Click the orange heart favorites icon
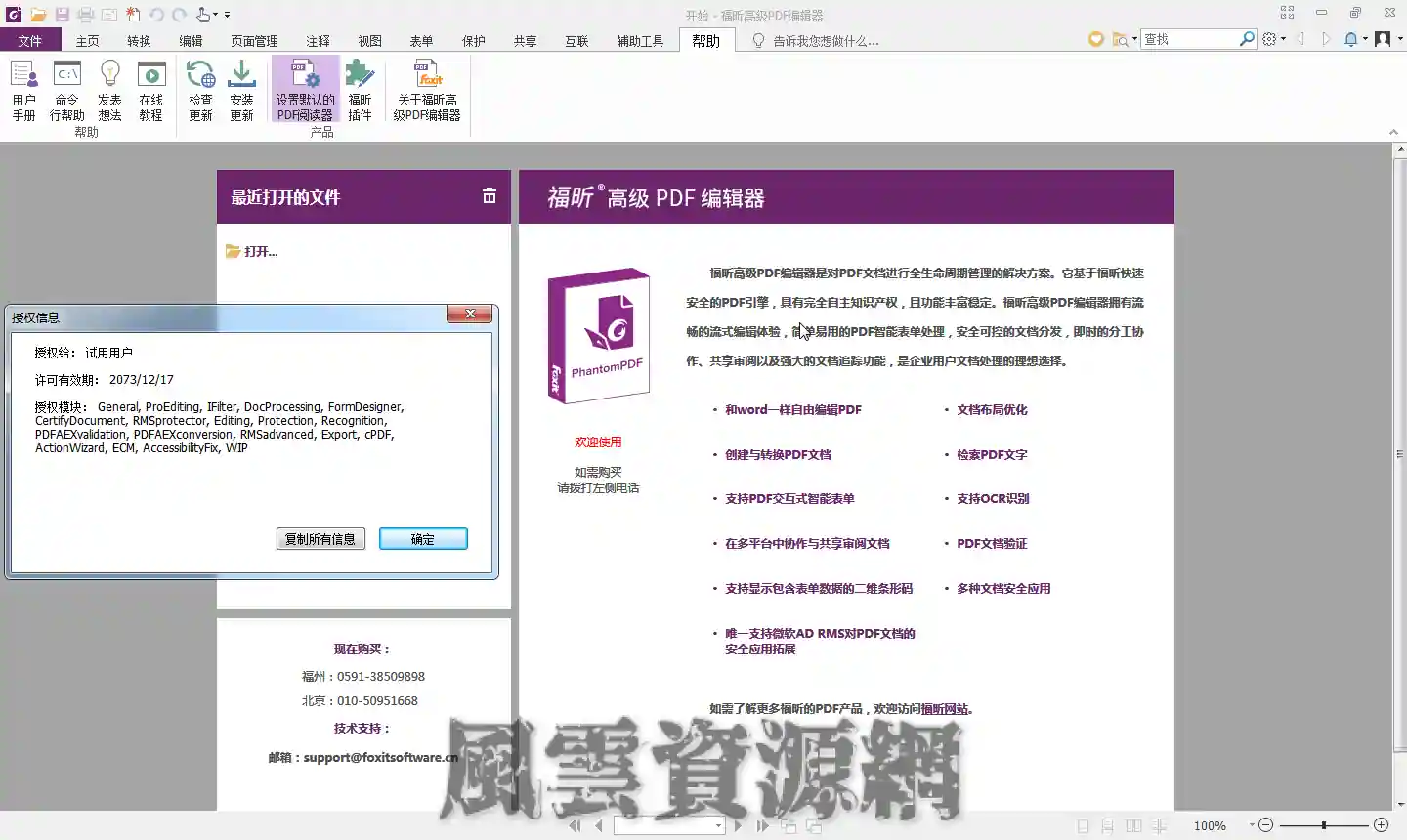1407x840 pixels. (1096, 39)
